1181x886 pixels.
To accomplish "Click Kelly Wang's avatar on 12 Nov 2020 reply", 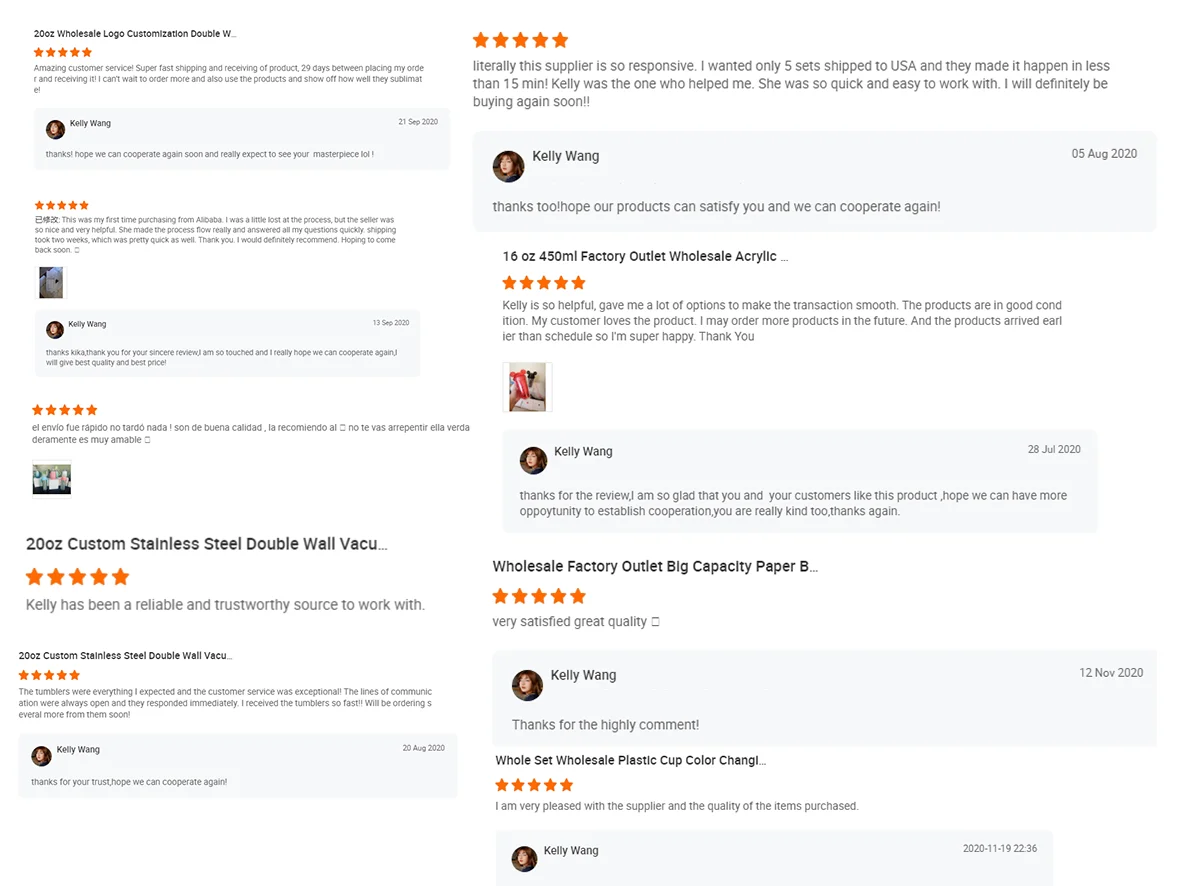I will tap(527, 685).
